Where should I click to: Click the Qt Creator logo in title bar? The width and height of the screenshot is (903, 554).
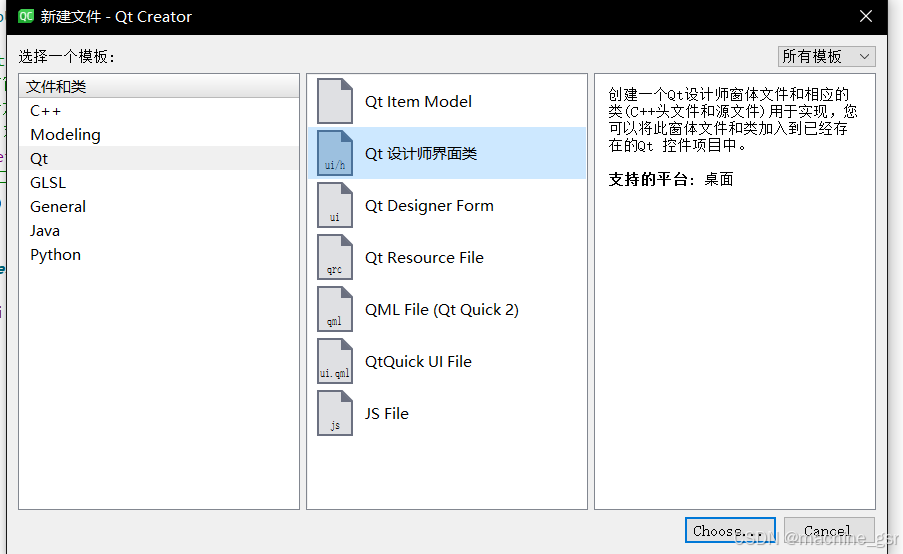(x=26, y=16)
